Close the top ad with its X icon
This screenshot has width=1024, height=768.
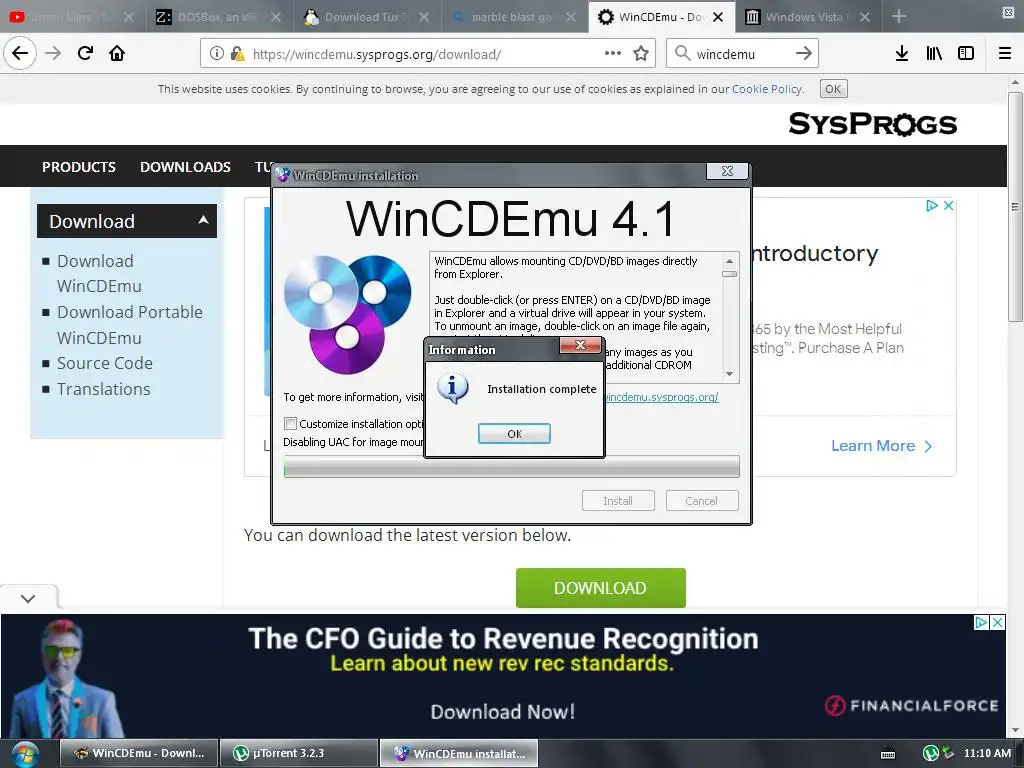click(x=949, y=206)
